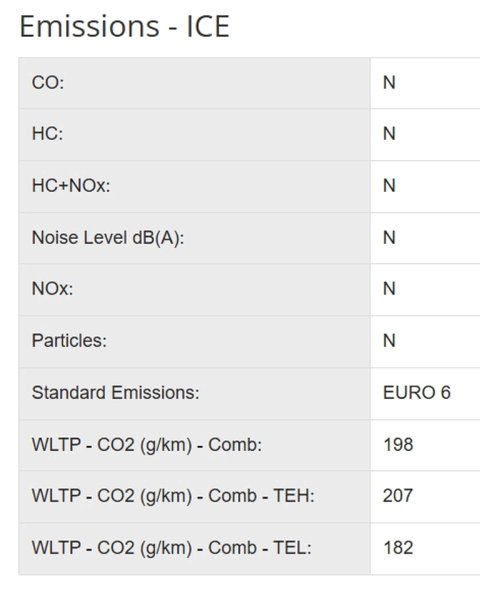Screen dimensions: 480x608
Task: Click the EURO 6 value
Action: point(417,393)
